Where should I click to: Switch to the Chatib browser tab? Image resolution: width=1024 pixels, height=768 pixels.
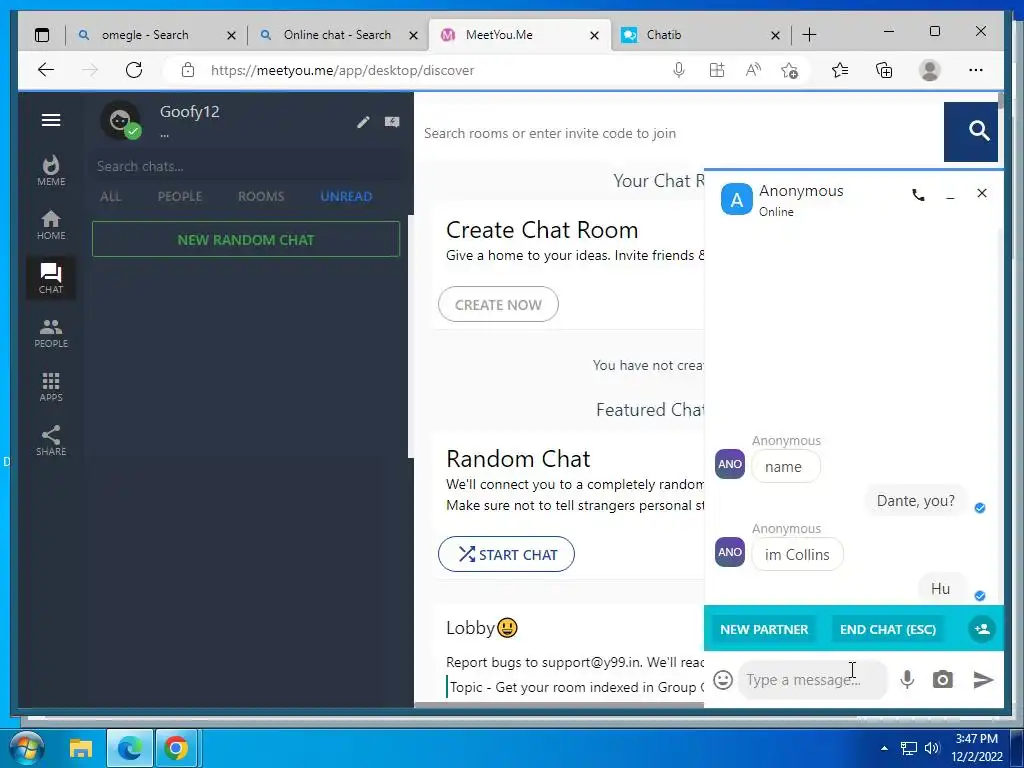pos(664,35)
